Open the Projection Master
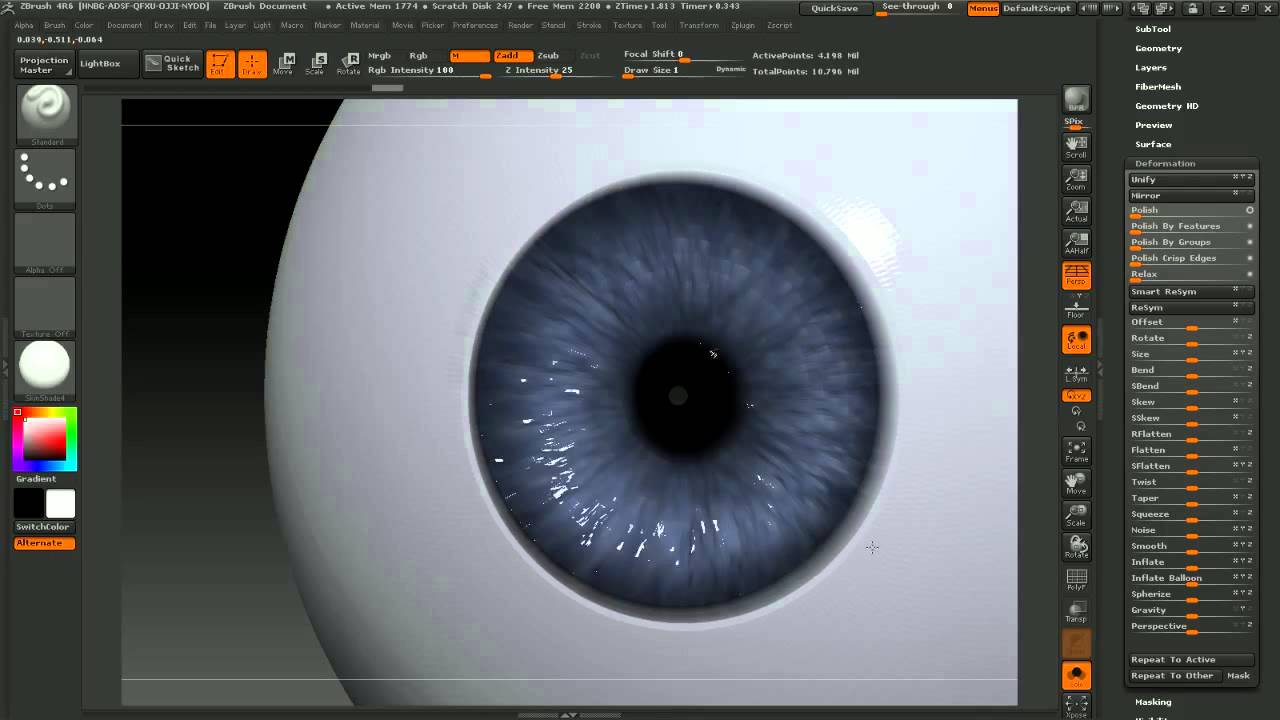Image resolution: width=1280 pixels, height=720 pixels. 45,64
